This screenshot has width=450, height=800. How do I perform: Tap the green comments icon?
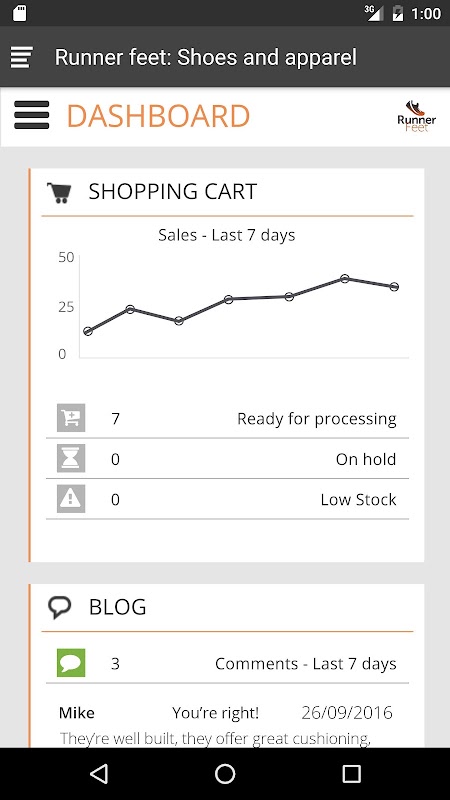(x=71, y=663)
